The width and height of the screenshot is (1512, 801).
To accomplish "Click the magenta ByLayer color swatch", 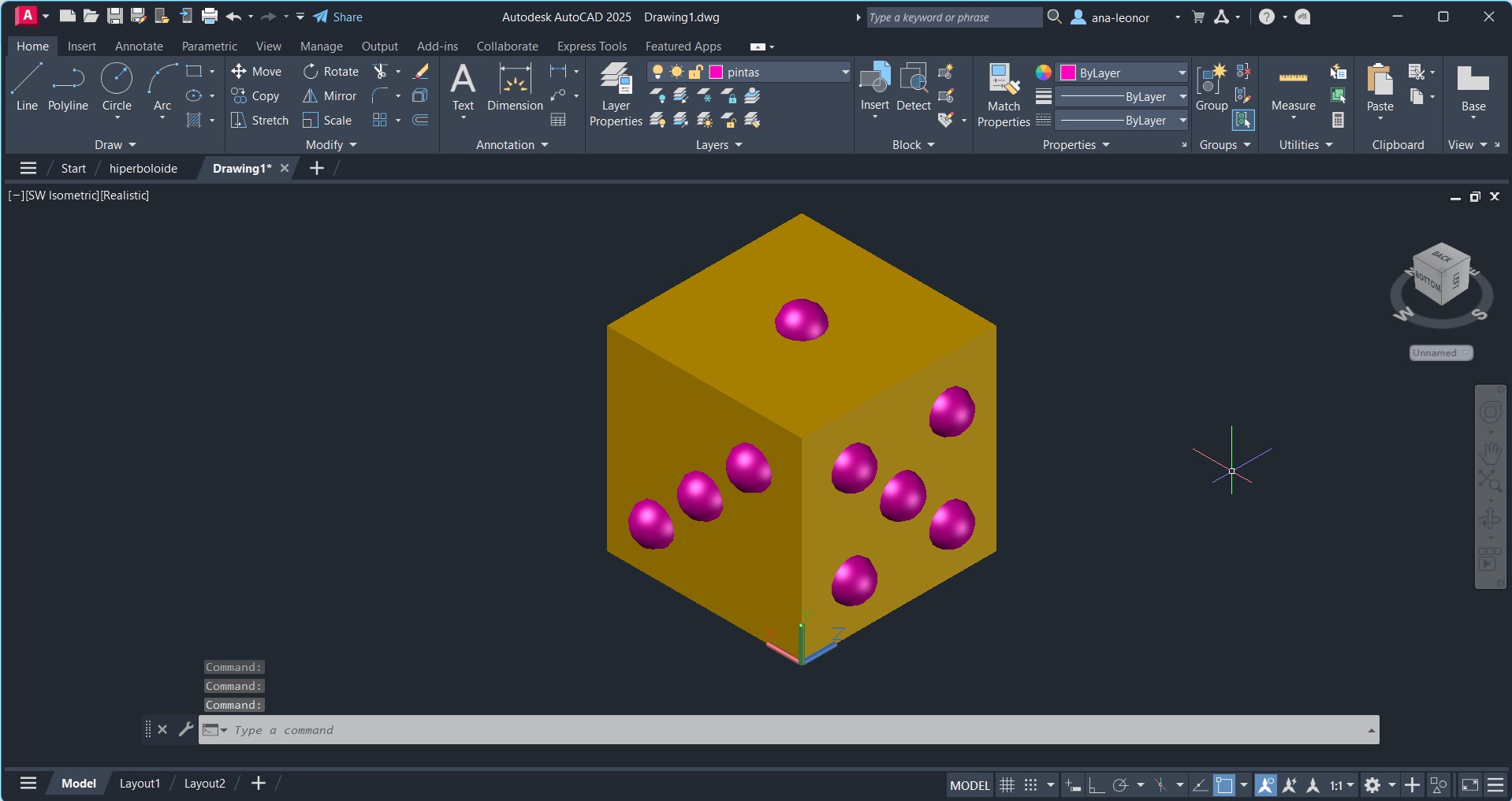I will (x=1068, y=73).
